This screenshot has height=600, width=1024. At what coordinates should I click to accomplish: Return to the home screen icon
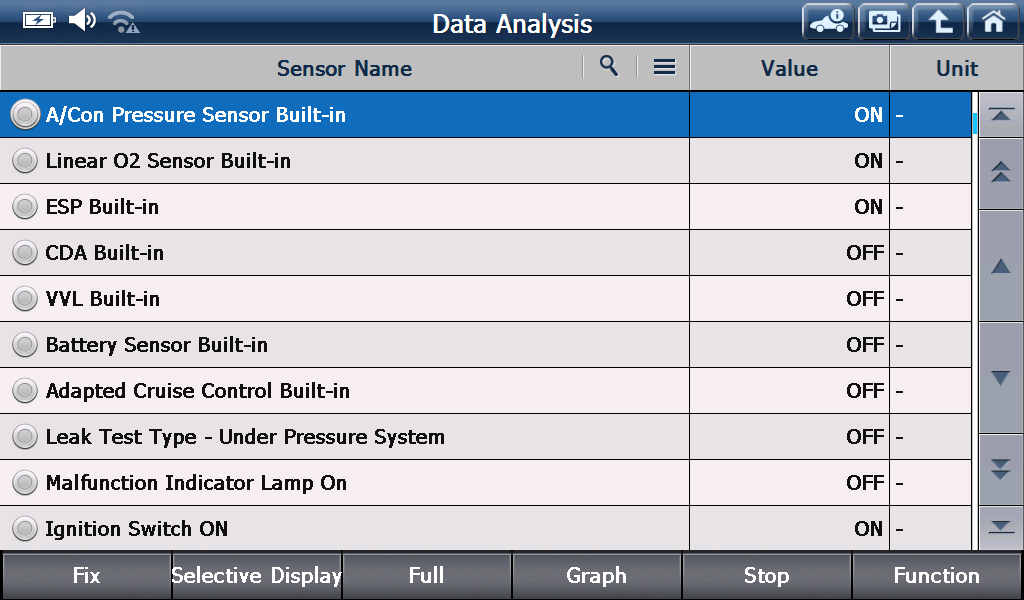click(993, 22)
